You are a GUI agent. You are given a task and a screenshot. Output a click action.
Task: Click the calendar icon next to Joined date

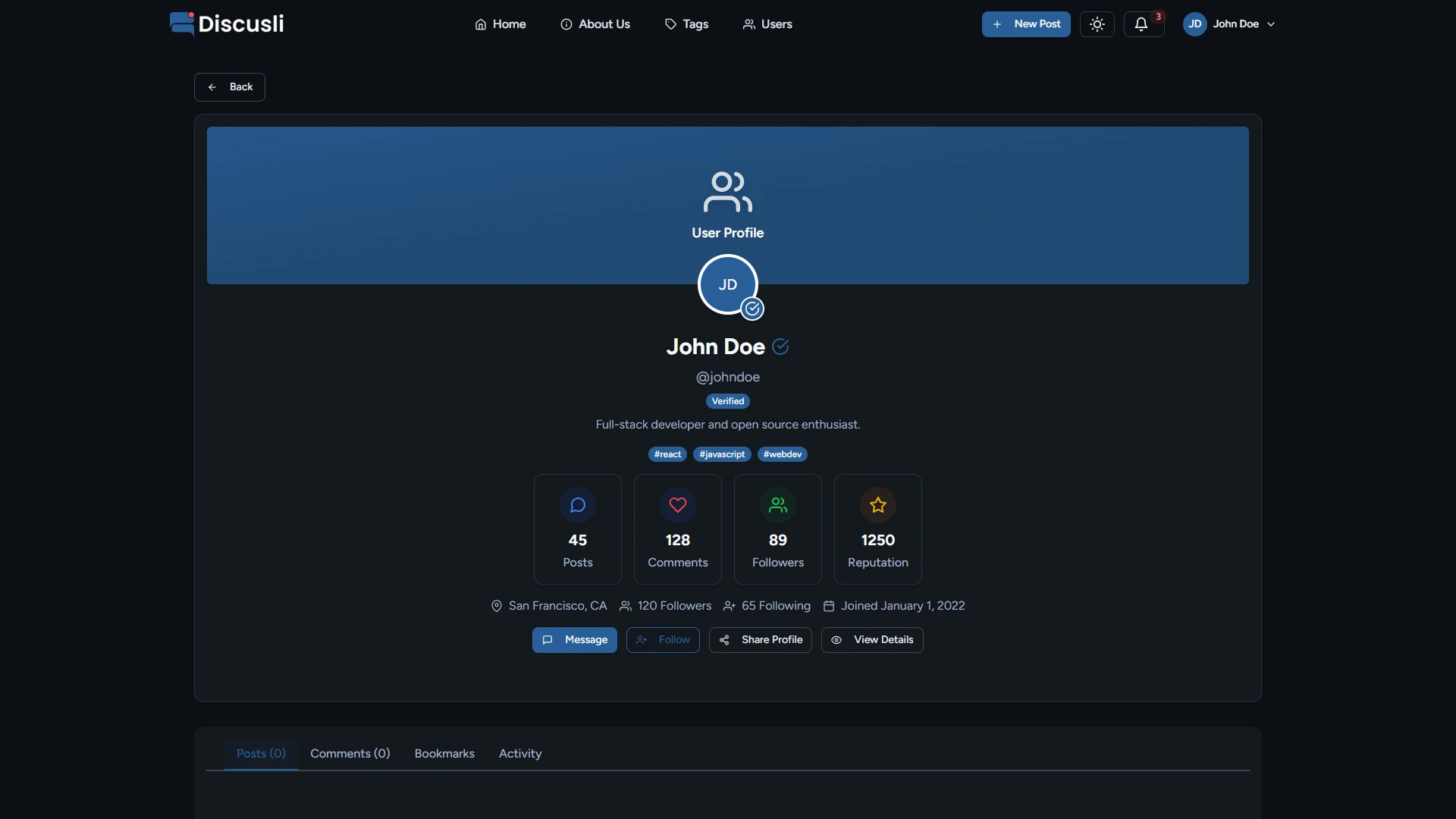click(829, 606)
